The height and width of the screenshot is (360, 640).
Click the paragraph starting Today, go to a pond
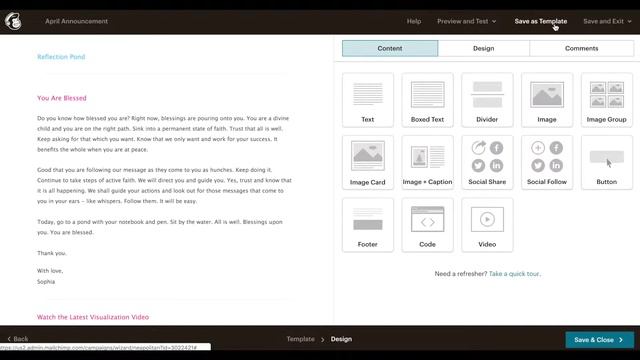click(x=160, y=227)
